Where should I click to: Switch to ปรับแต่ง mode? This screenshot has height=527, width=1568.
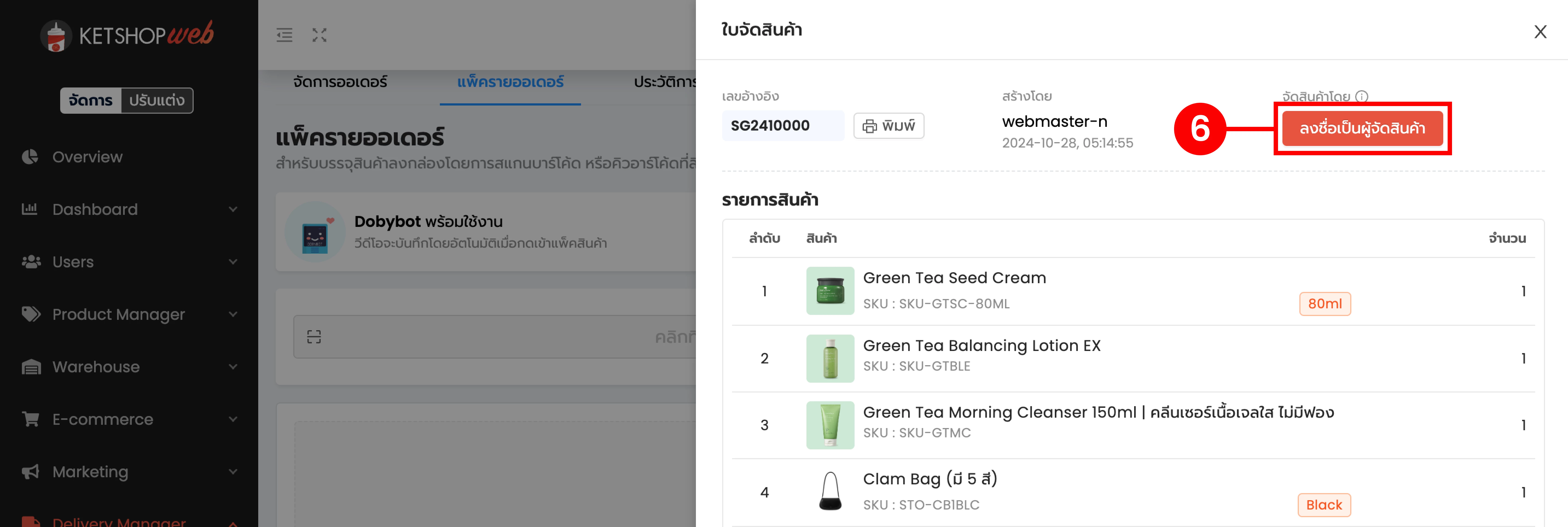point(156,100)
